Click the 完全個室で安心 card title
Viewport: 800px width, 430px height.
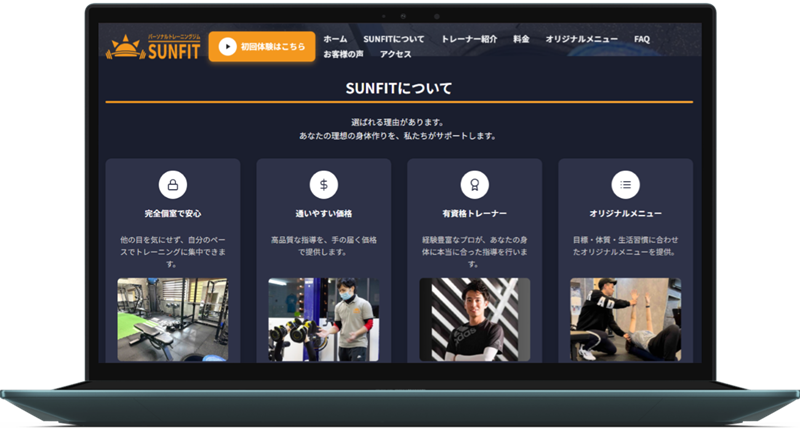[x=173, y=213]
